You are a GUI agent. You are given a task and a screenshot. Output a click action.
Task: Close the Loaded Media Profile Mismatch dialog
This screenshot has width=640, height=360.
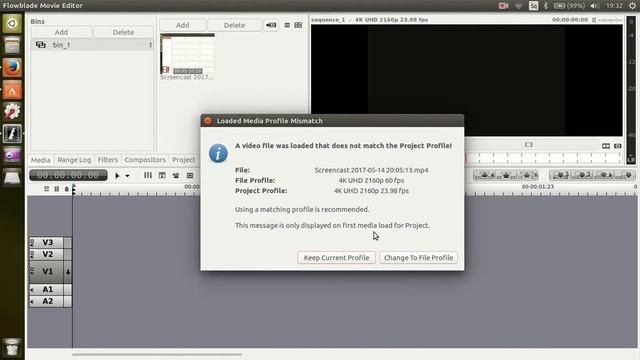click(208, 121)
